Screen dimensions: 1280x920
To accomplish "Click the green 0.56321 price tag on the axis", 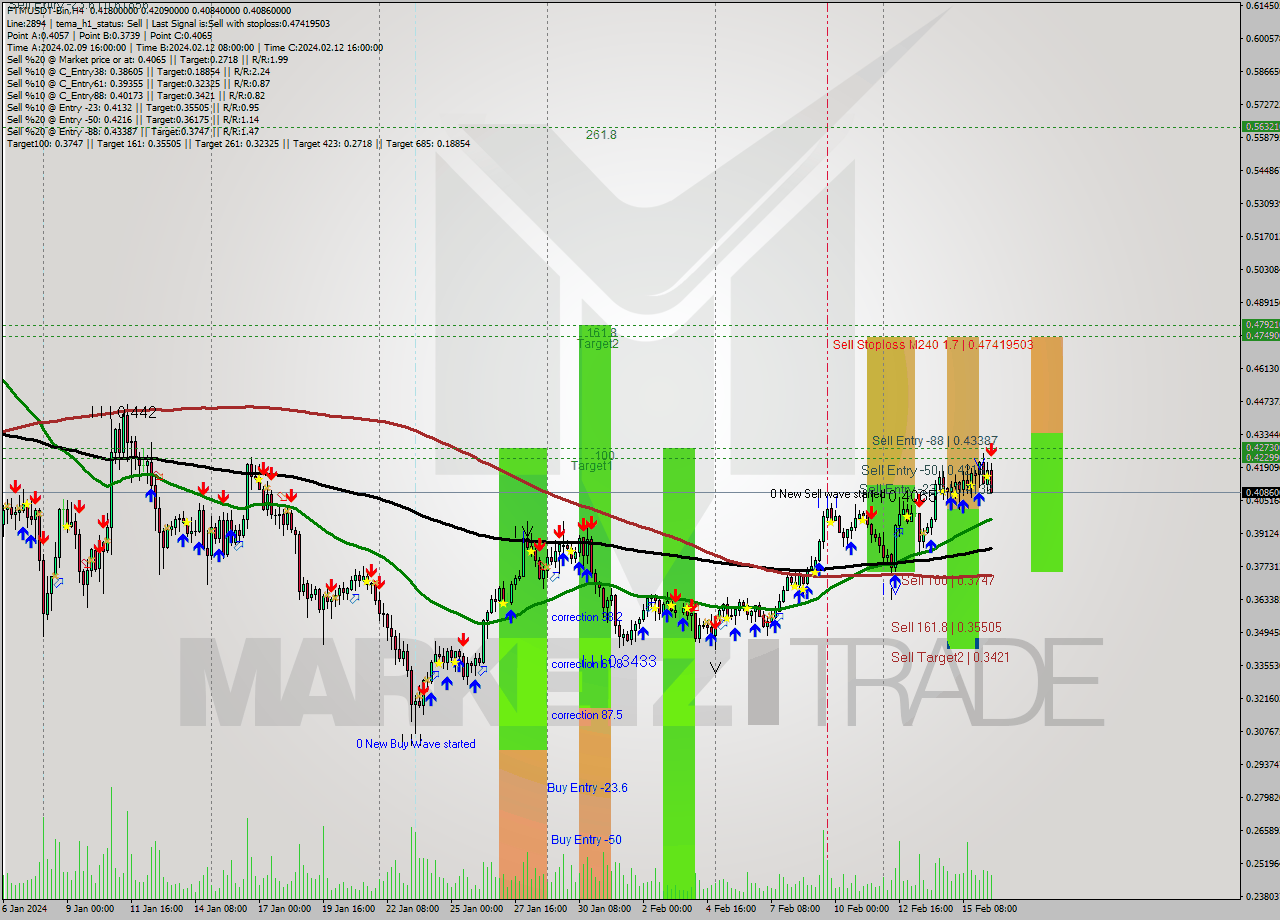I will click(1260, 127).
